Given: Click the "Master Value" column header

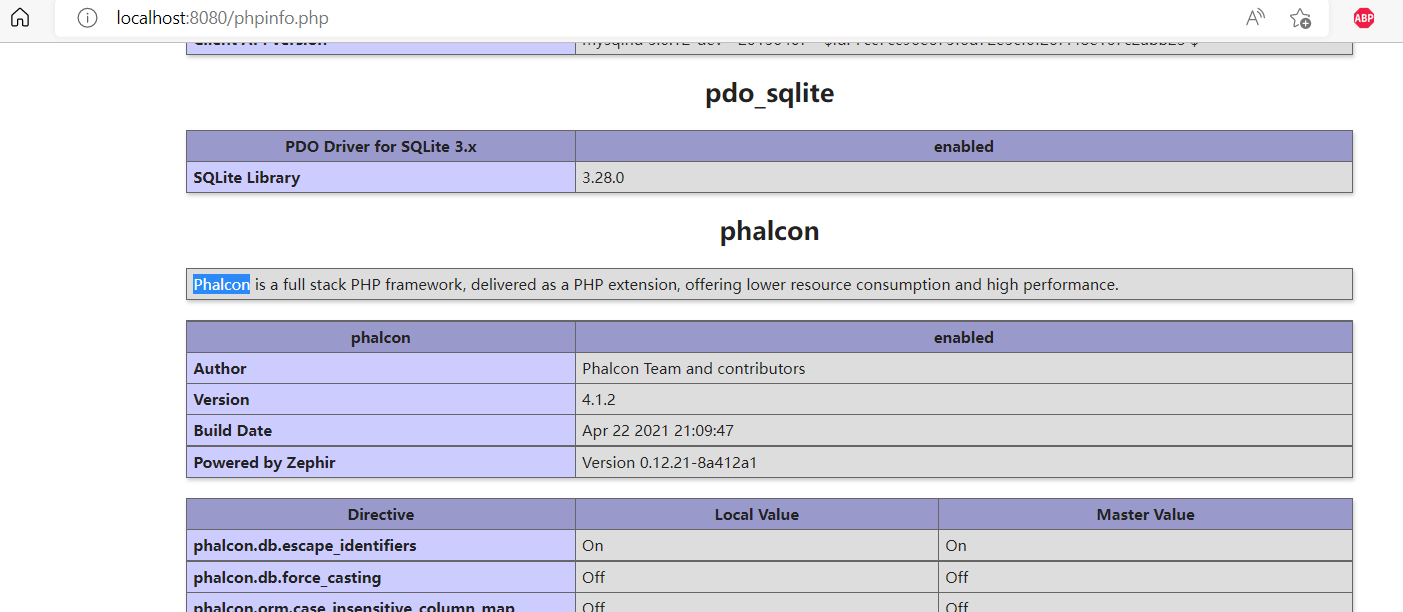Looking at the screenshot, I should pos(1145,515).
